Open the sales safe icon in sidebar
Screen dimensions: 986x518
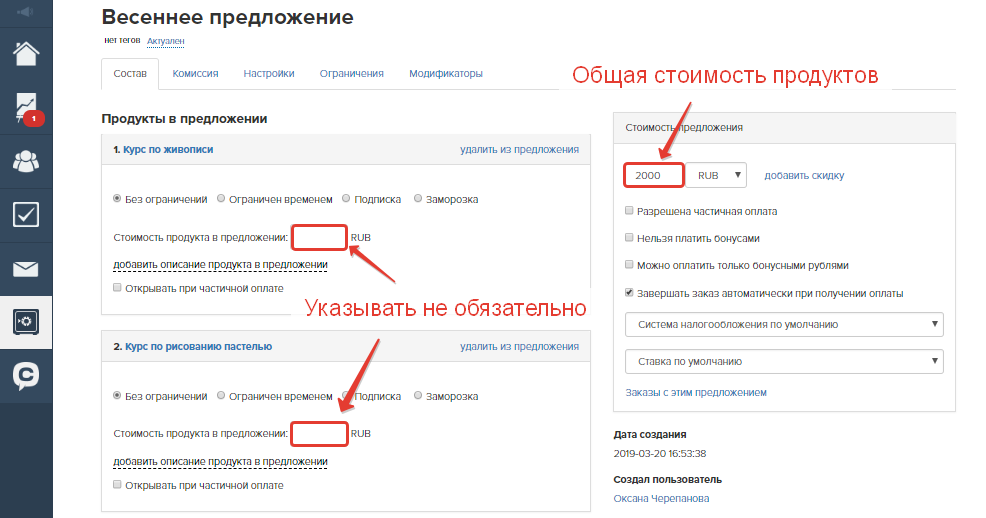[x=26, y=322]
